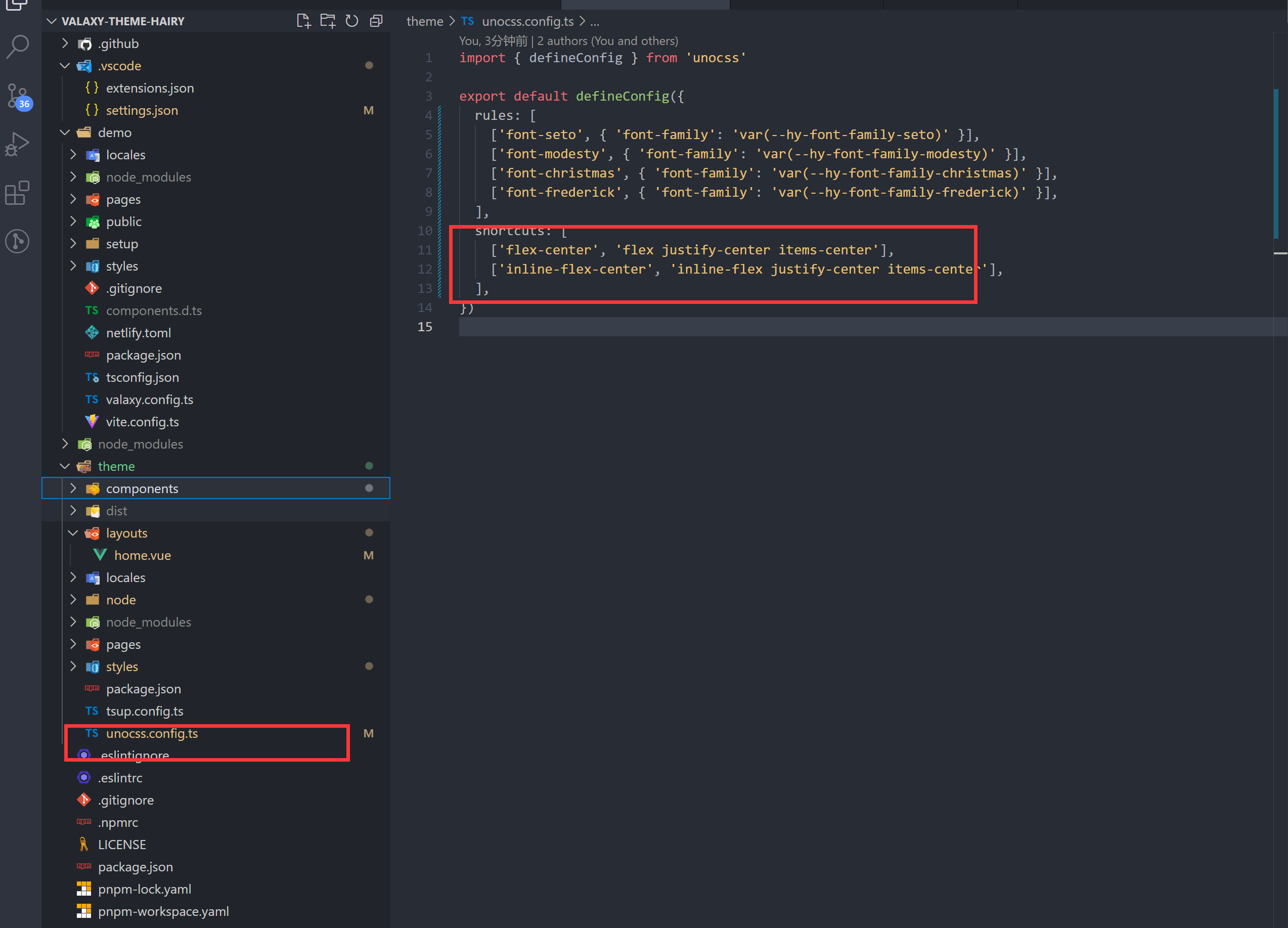Open the Run and Debug panel
This screenshot has height=928, width=1288.
click(17, 144)
